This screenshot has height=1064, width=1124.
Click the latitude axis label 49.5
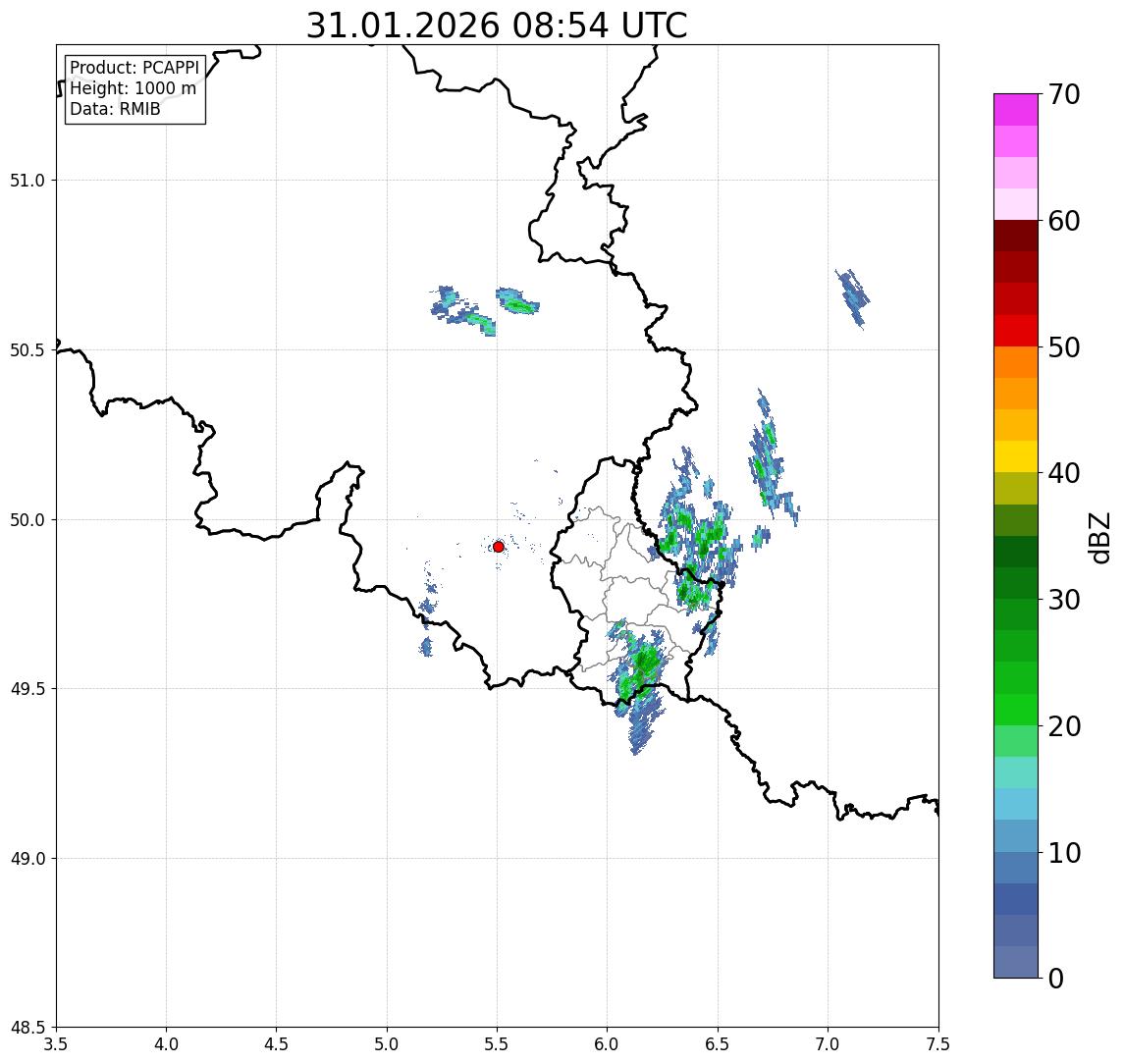tap(27, 688)
